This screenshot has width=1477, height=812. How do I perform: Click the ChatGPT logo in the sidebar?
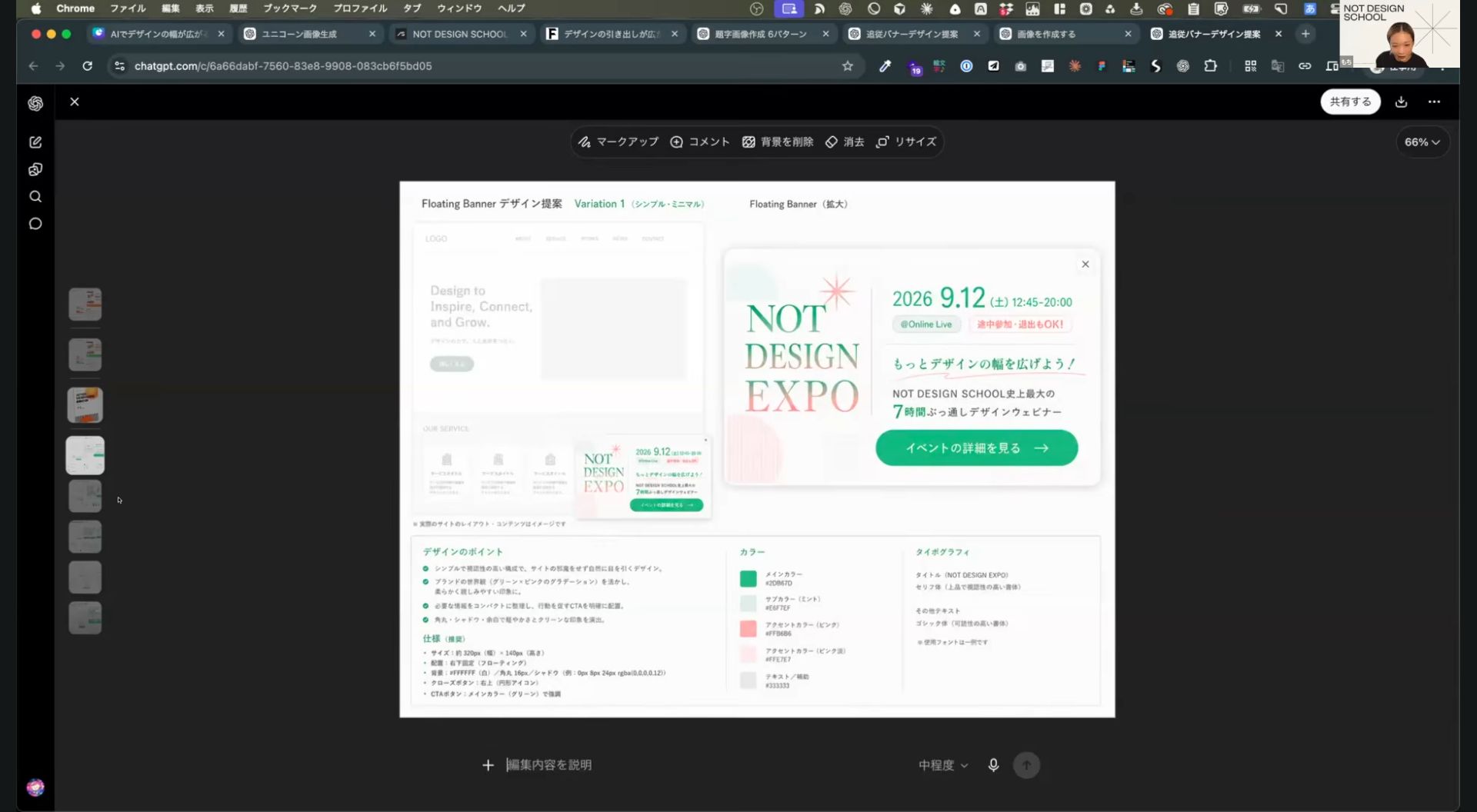coord(35,103)
